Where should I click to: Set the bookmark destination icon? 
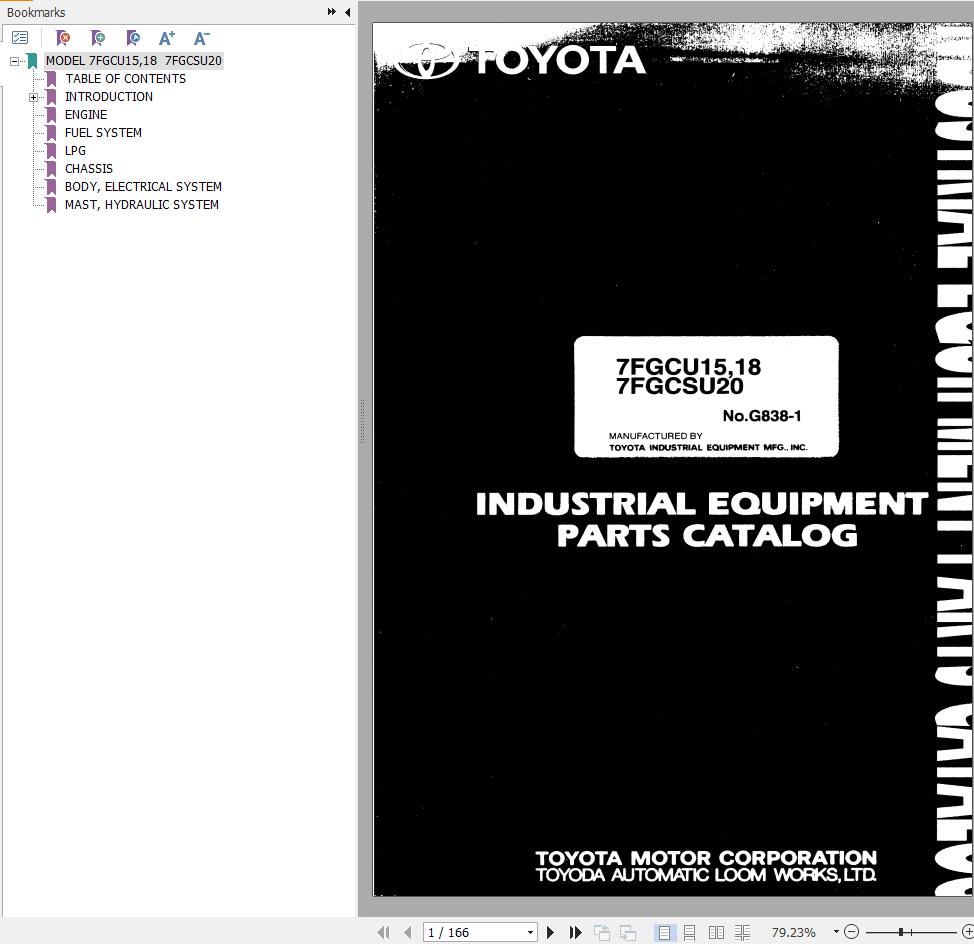[x=133, y=38]
